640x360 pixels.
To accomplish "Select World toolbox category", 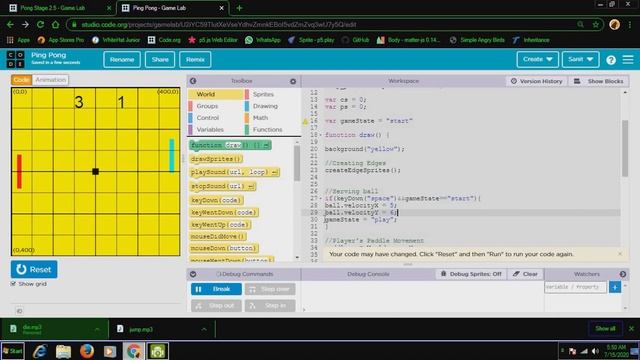I will (x=215, y=94).
